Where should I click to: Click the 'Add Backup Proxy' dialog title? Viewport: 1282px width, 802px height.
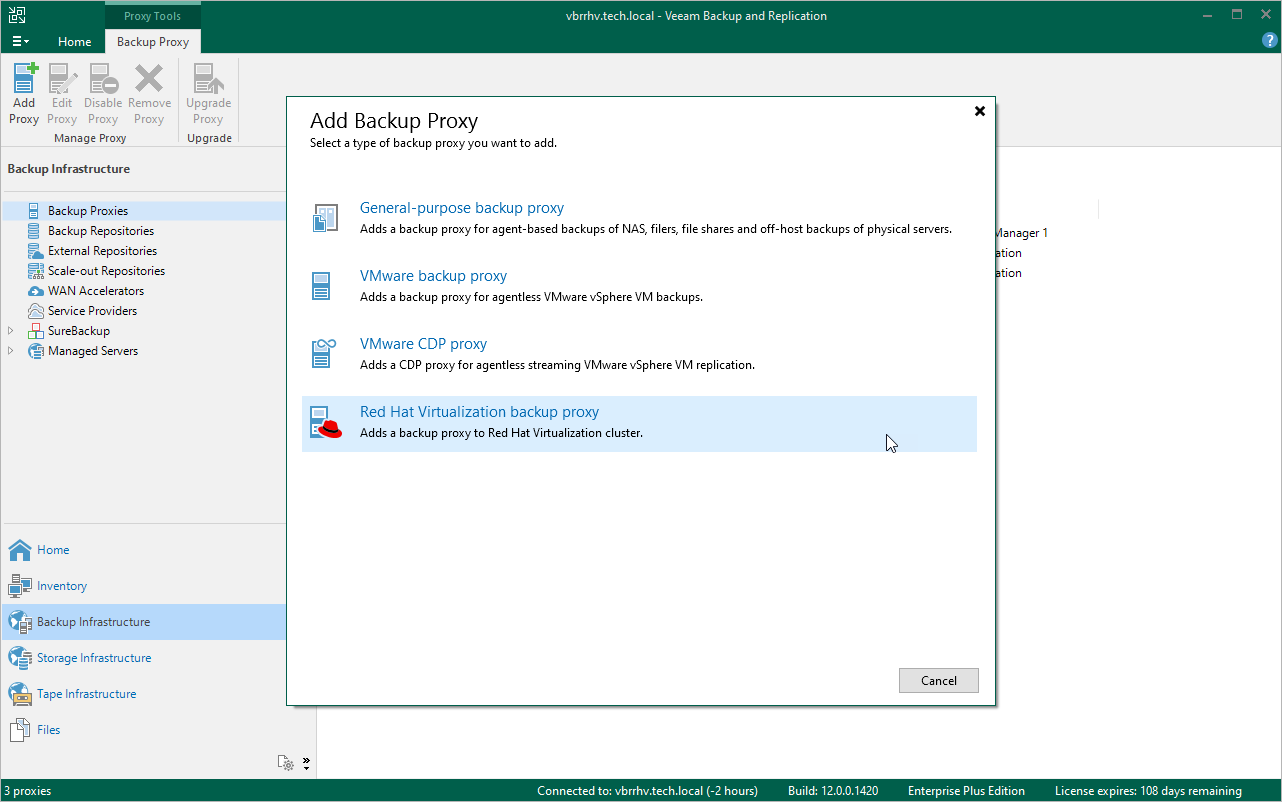(394, 121)
